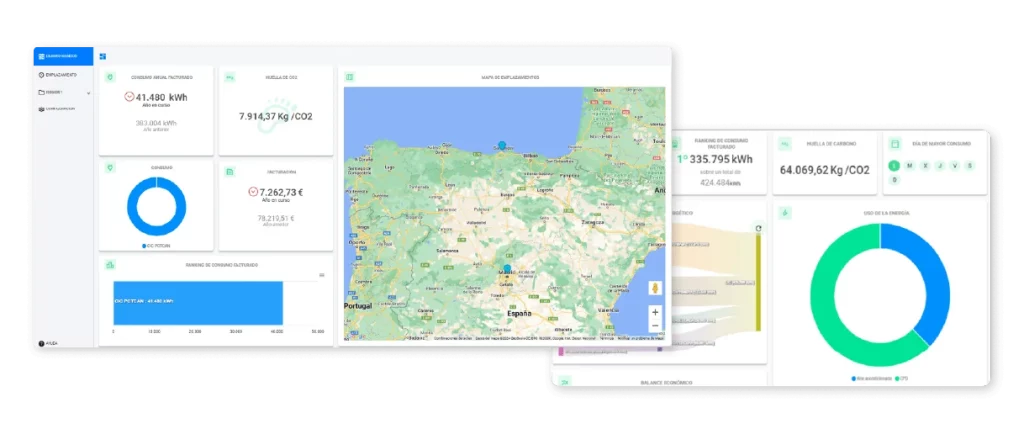Toggle the legend entry under the Consumo donut

click(x=156, y=245)
